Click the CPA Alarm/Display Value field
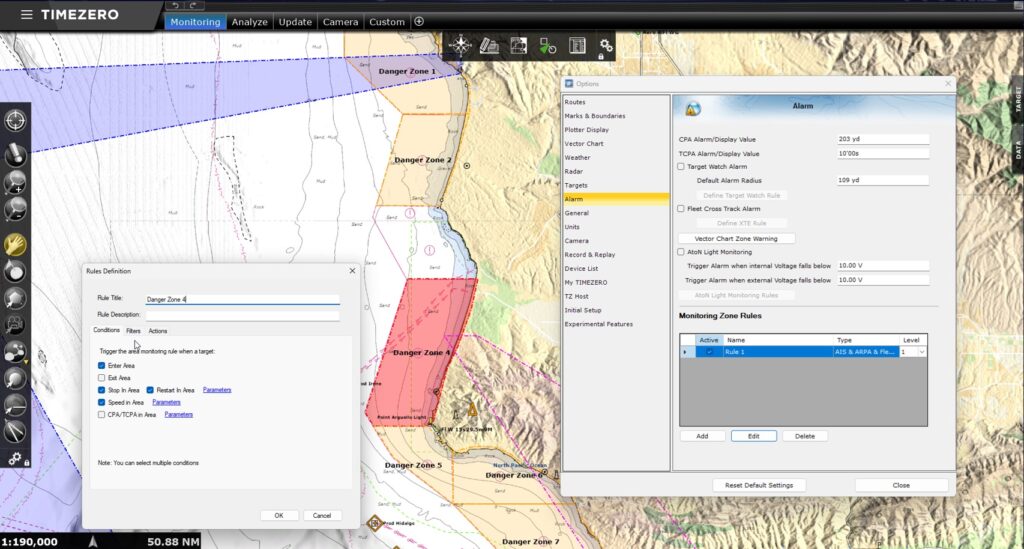The image size is (1024, 549). coord(883,139)
